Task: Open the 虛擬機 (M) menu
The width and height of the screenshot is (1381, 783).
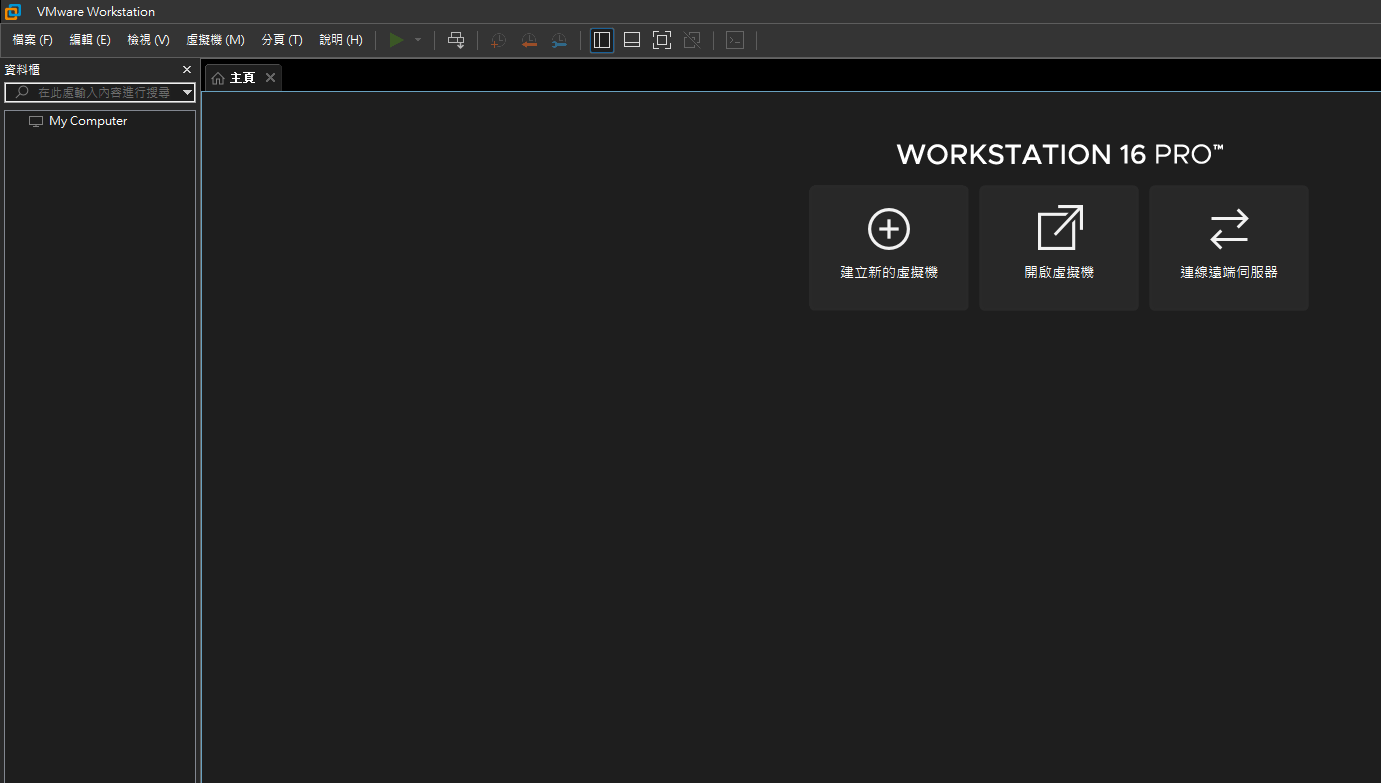Action: [x=215, y=40]
